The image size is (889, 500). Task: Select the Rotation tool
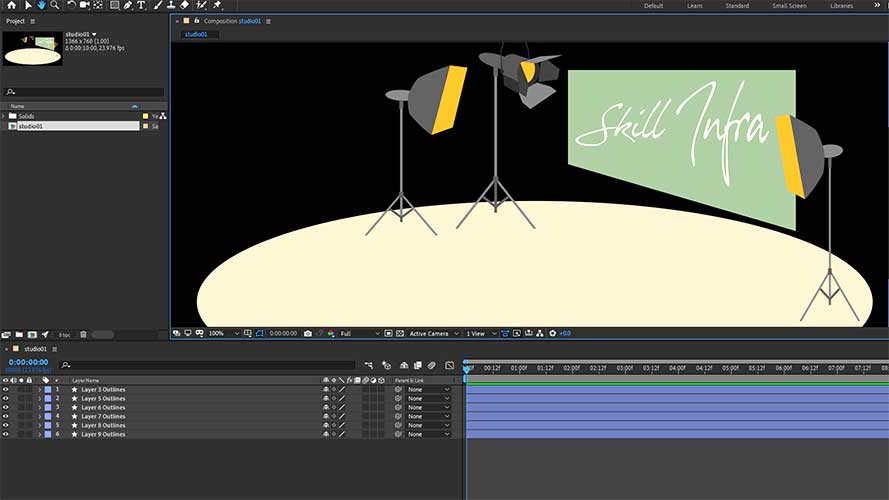71,5
